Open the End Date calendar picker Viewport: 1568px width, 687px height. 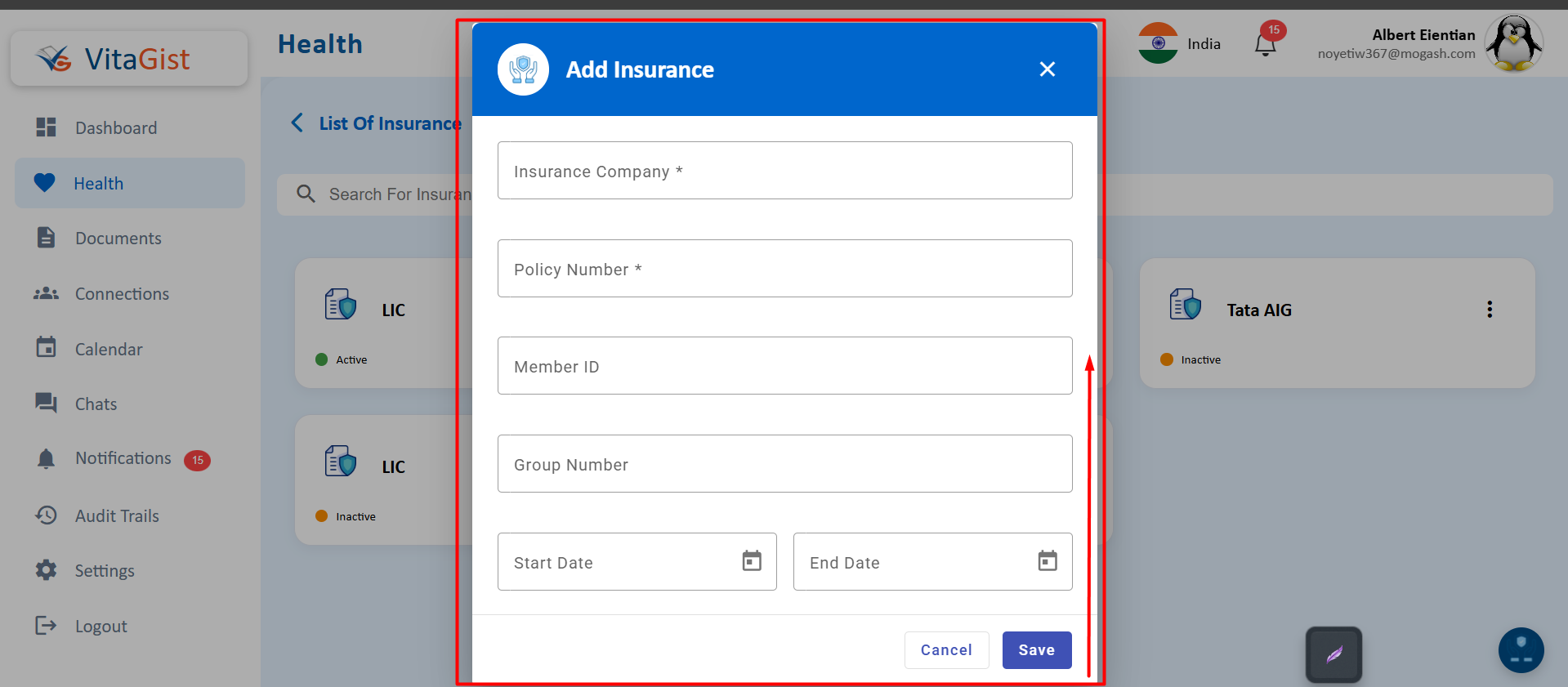1047,561
